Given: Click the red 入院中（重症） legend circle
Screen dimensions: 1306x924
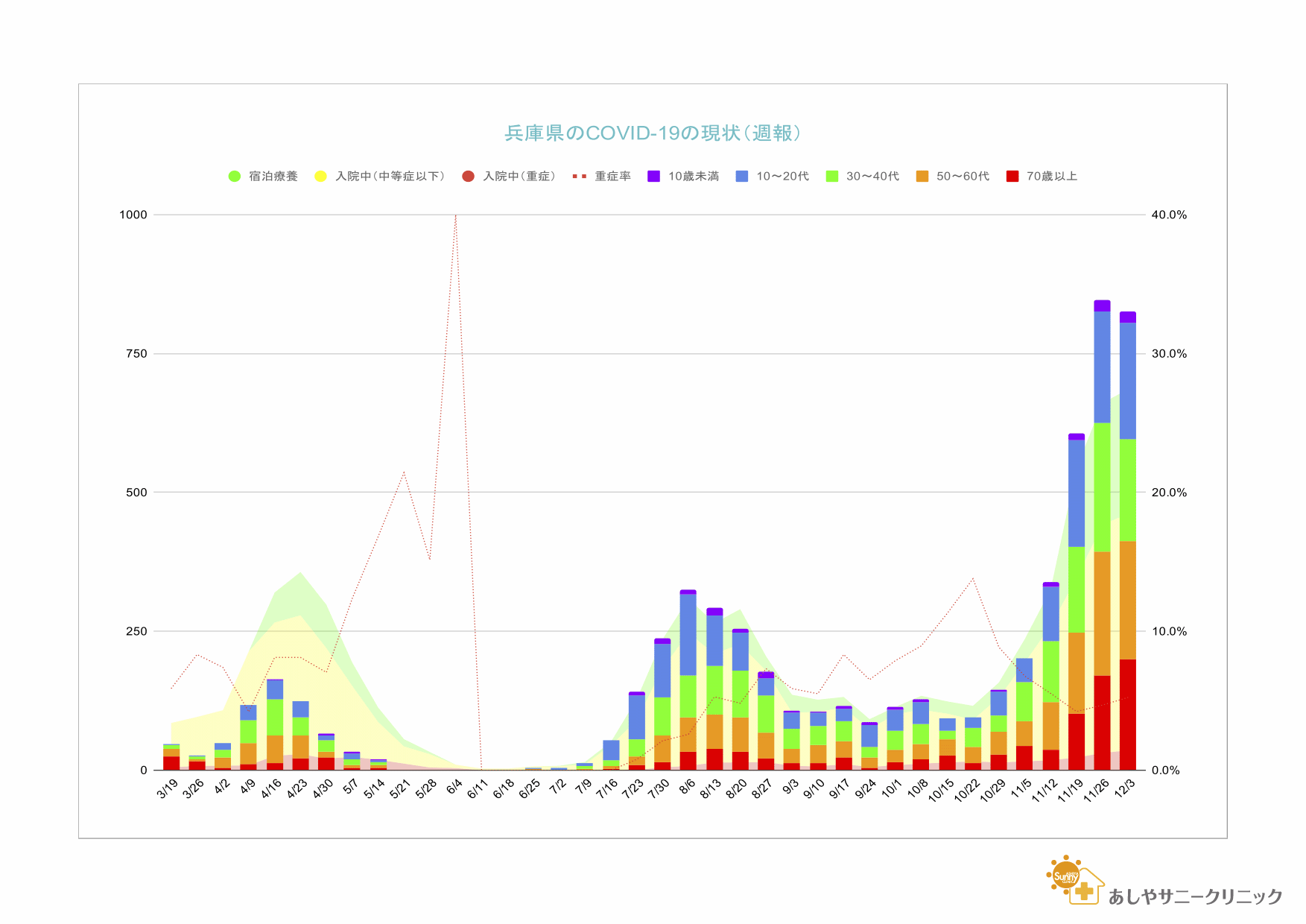Looking at the screenshot, I should point(468,177).
